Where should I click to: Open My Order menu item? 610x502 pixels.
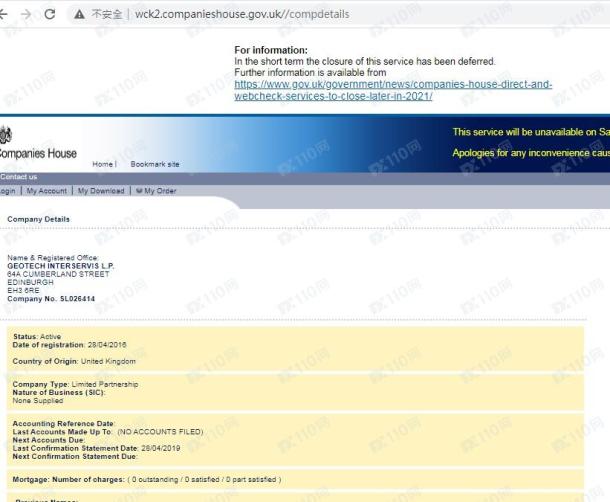(156, 191)
